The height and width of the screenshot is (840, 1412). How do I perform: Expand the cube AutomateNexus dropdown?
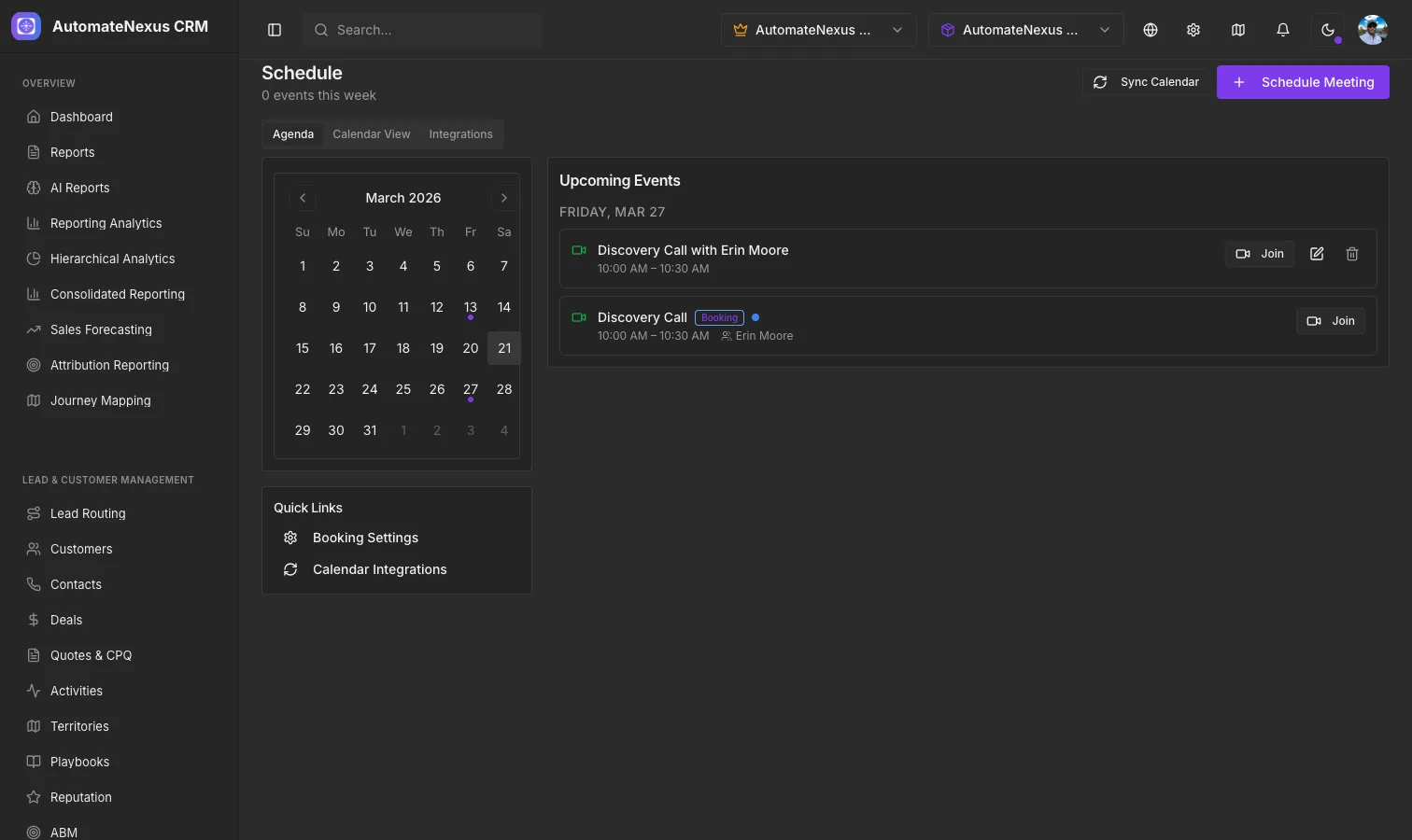click(x=1026, y=30)
